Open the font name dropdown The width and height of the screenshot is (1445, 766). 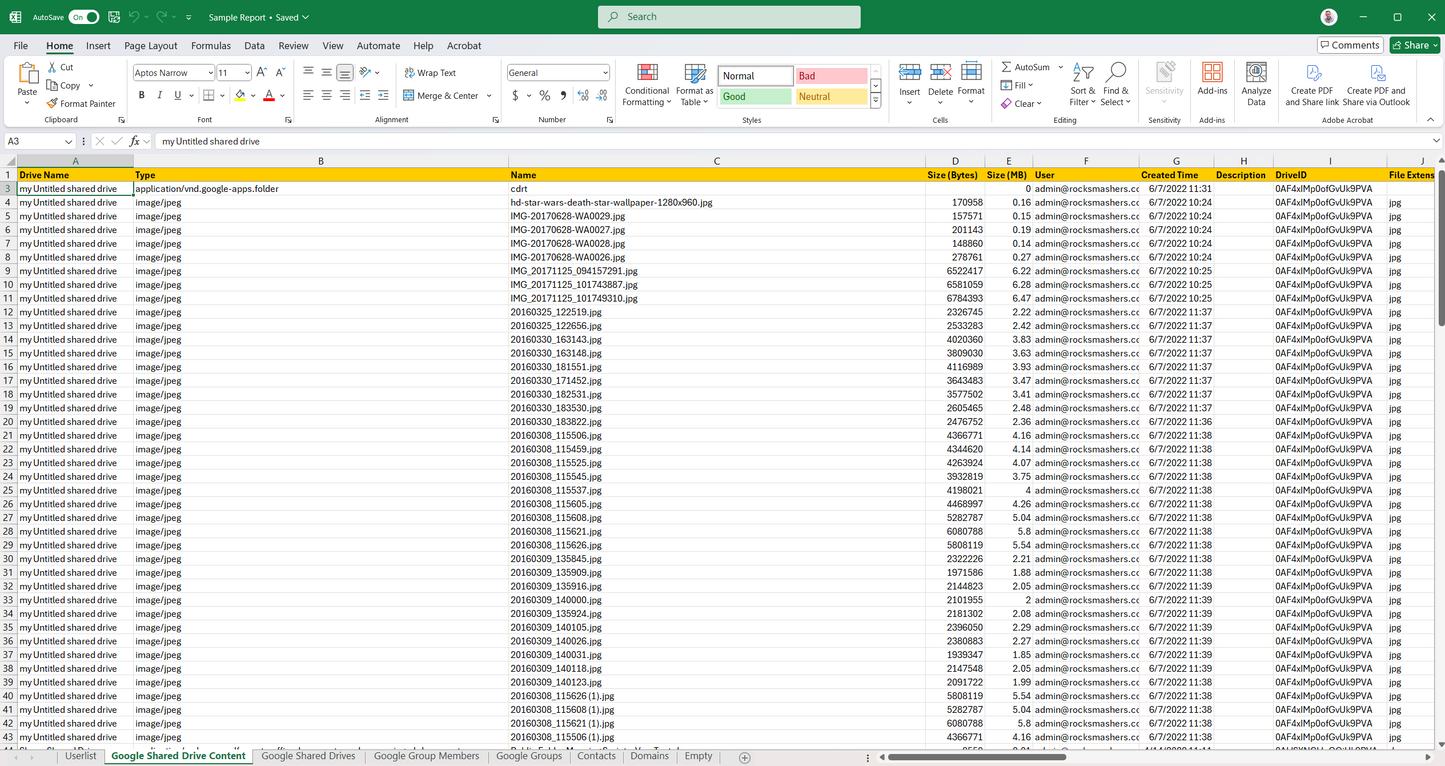coord(210,73)
